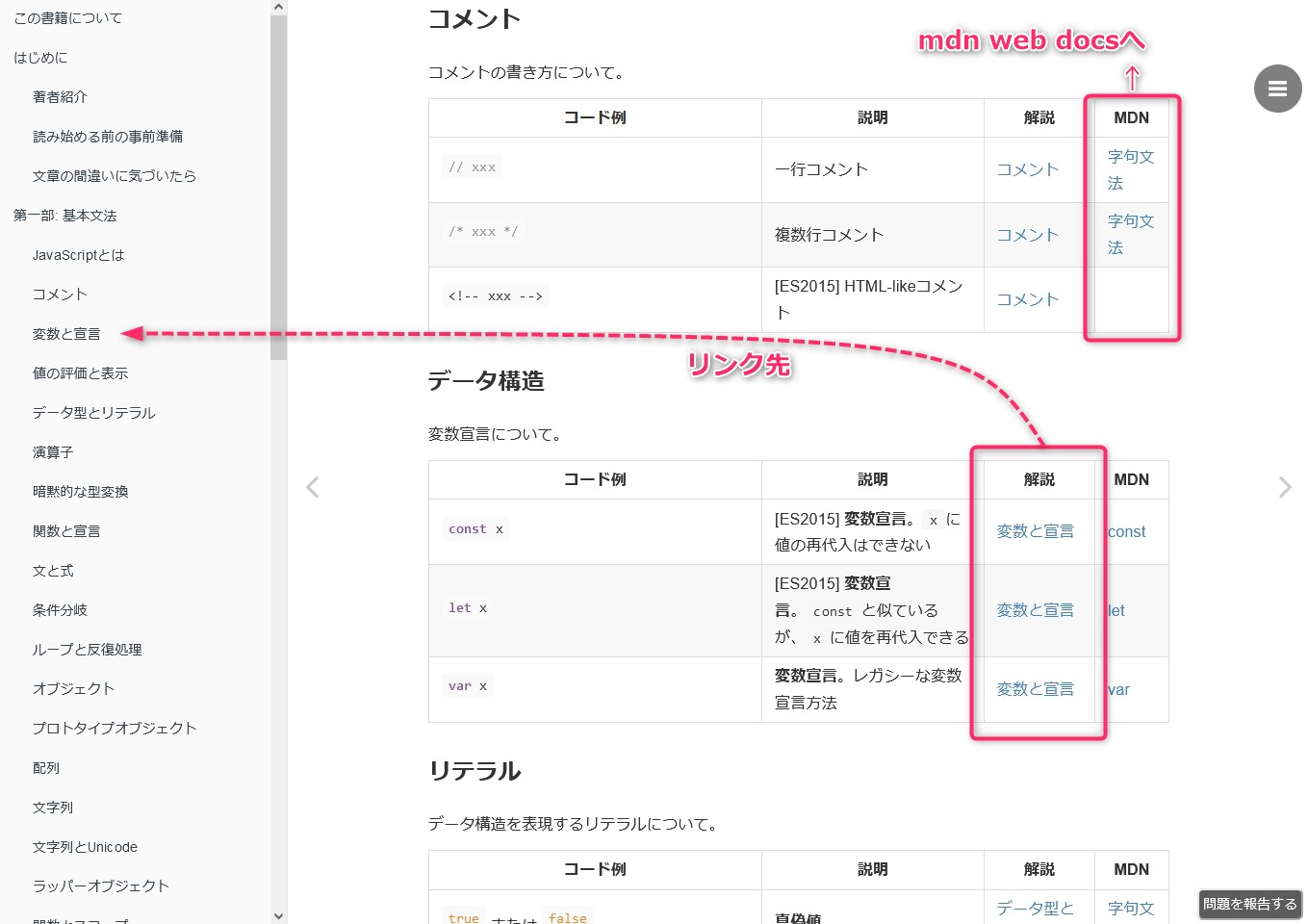The width and height of the screenshot is (1309, 924).
Task: Select JavaScriptとは chapter in sidebar
Action: tap(79, 255)
